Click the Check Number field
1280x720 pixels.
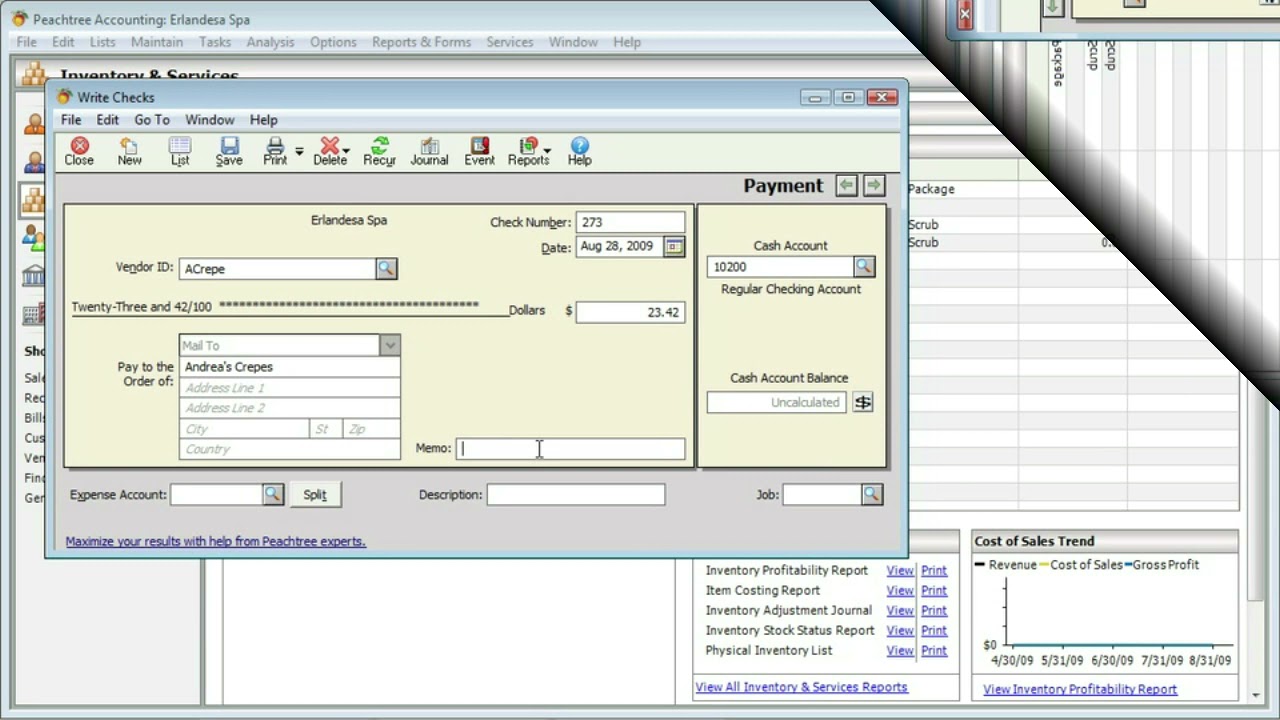pos(630,222)
